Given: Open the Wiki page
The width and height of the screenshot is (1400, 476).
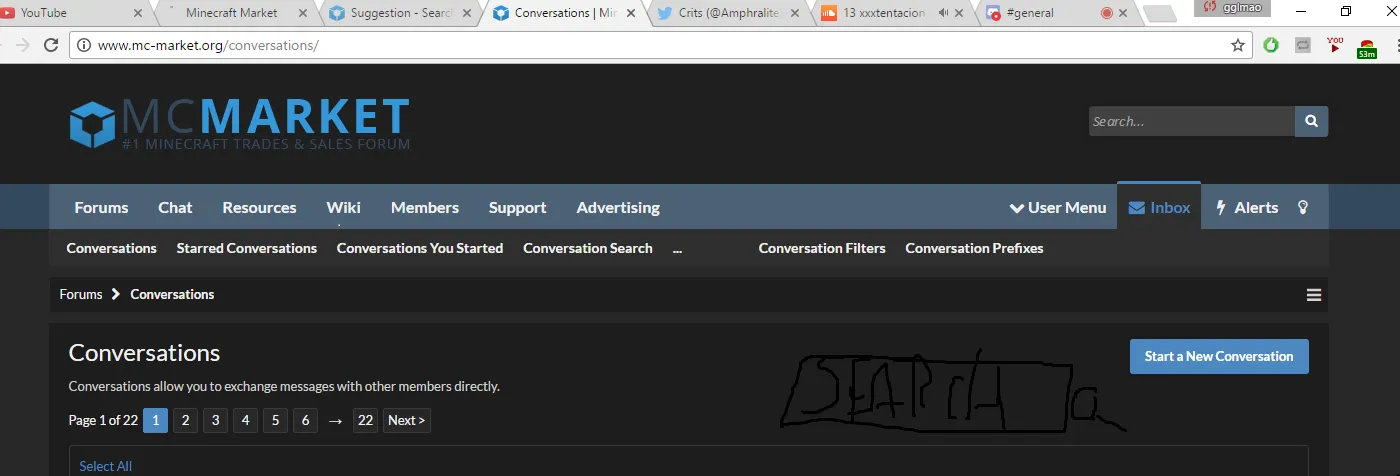Looking at the screenshot, I should tap(343, 207).
